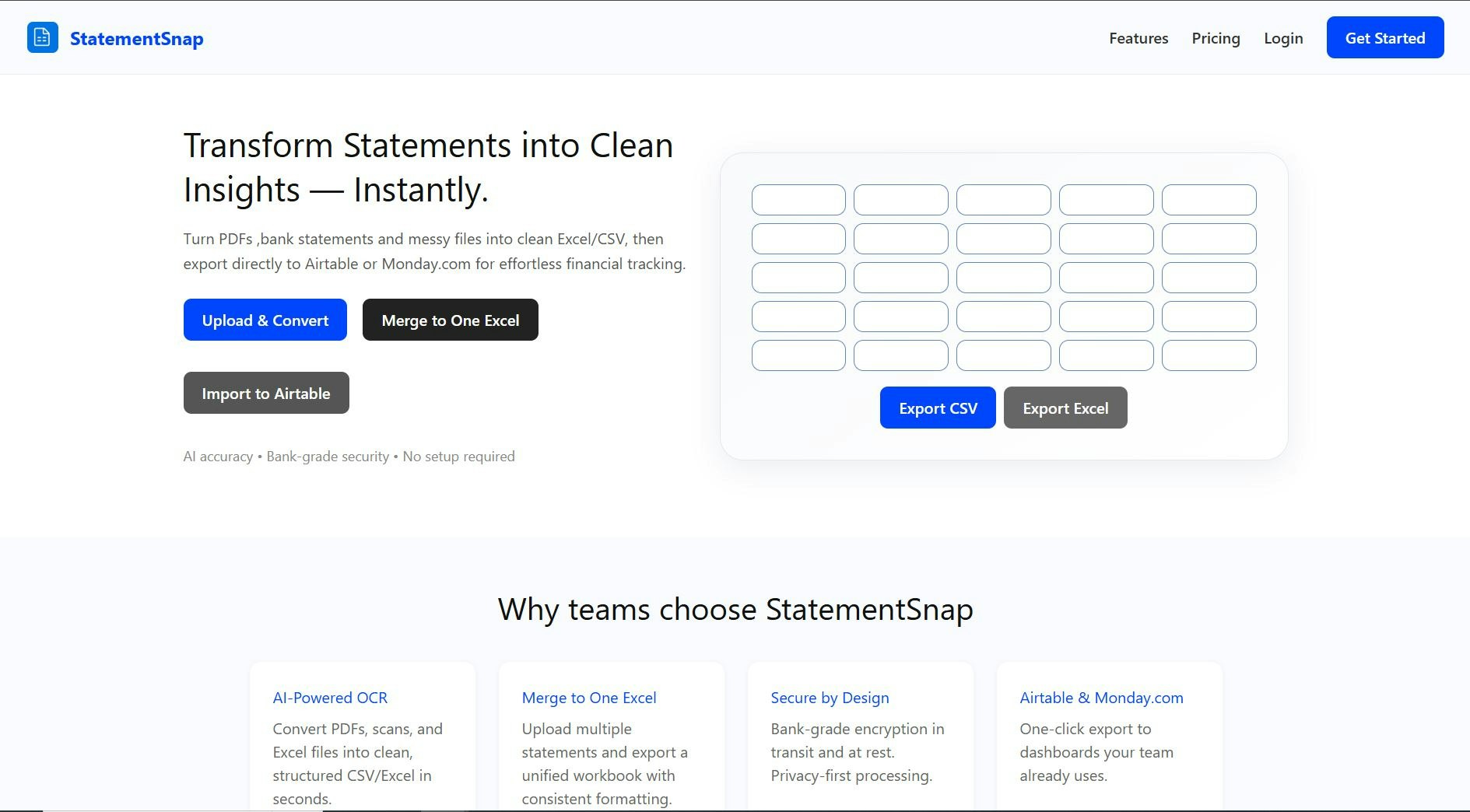Image resolution: width=1470 pixels, height=812 pixels.
Task: Click 'One-click export to dashboards' description
Action: coord(1096,752)
